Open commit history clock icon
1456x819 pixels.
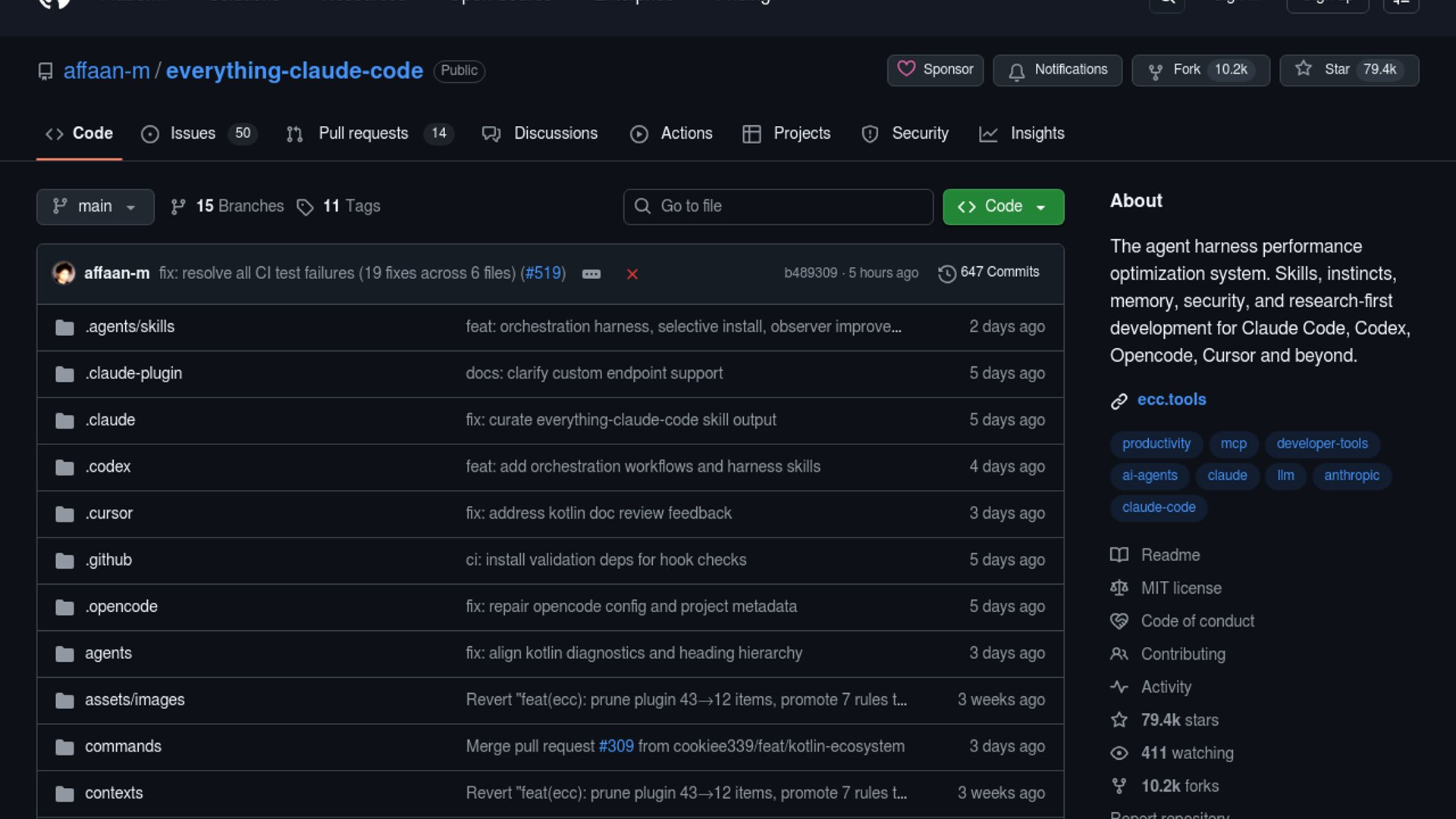[x=946, y=273]
